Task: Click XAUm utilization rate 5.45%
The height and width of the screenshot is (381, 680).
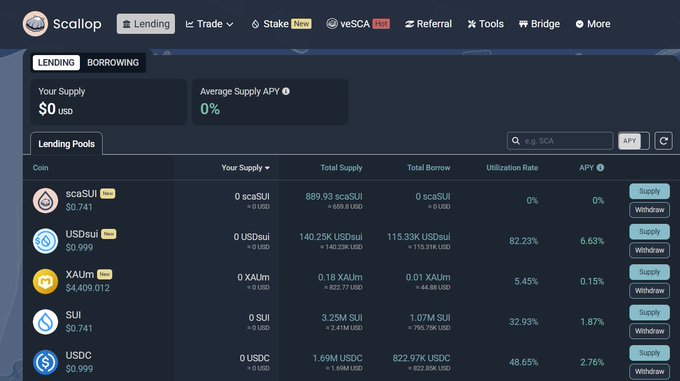Action: 526,281
